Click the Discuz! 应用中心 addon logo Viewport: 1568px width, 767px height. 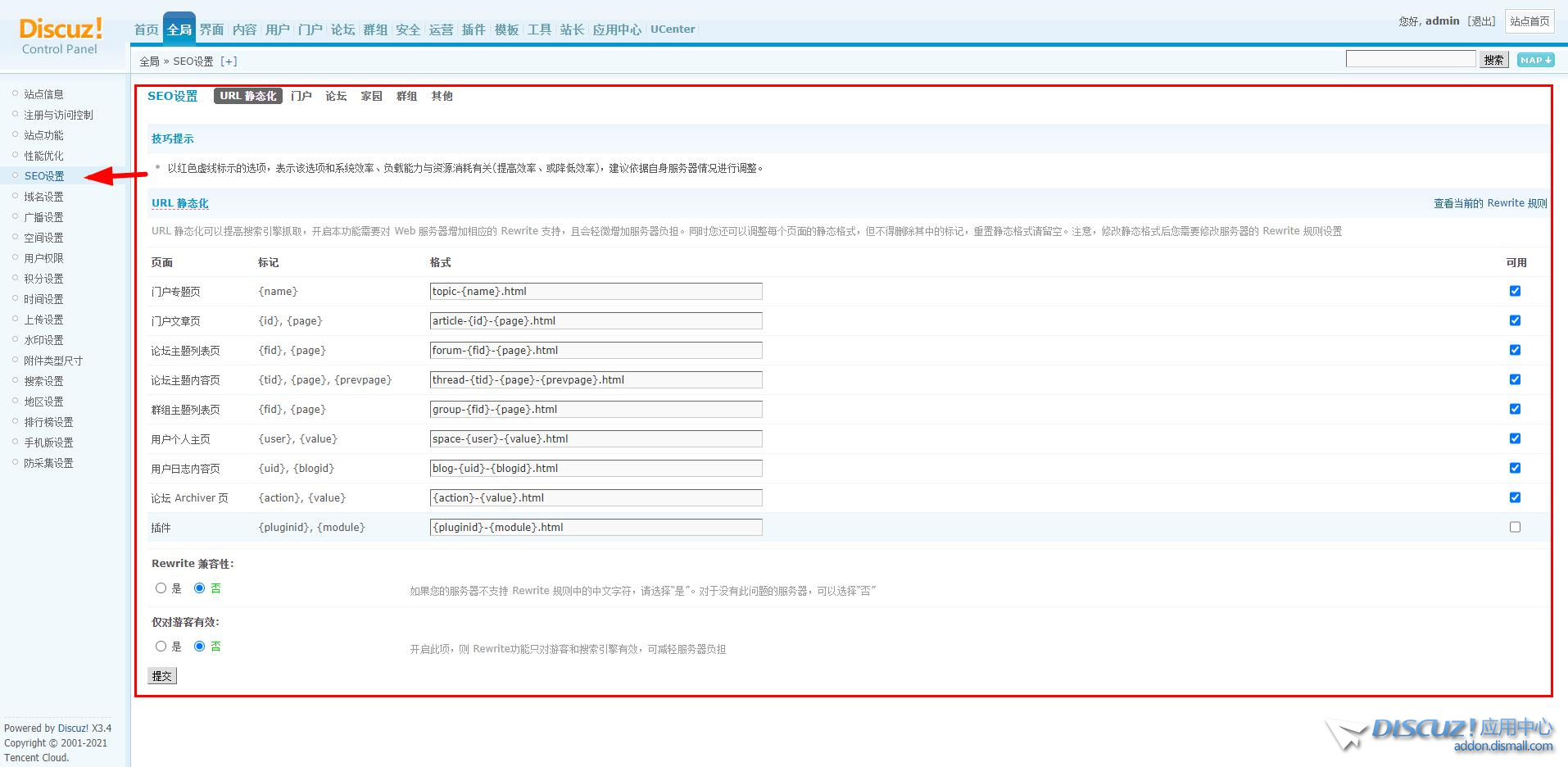(1439, 733)
